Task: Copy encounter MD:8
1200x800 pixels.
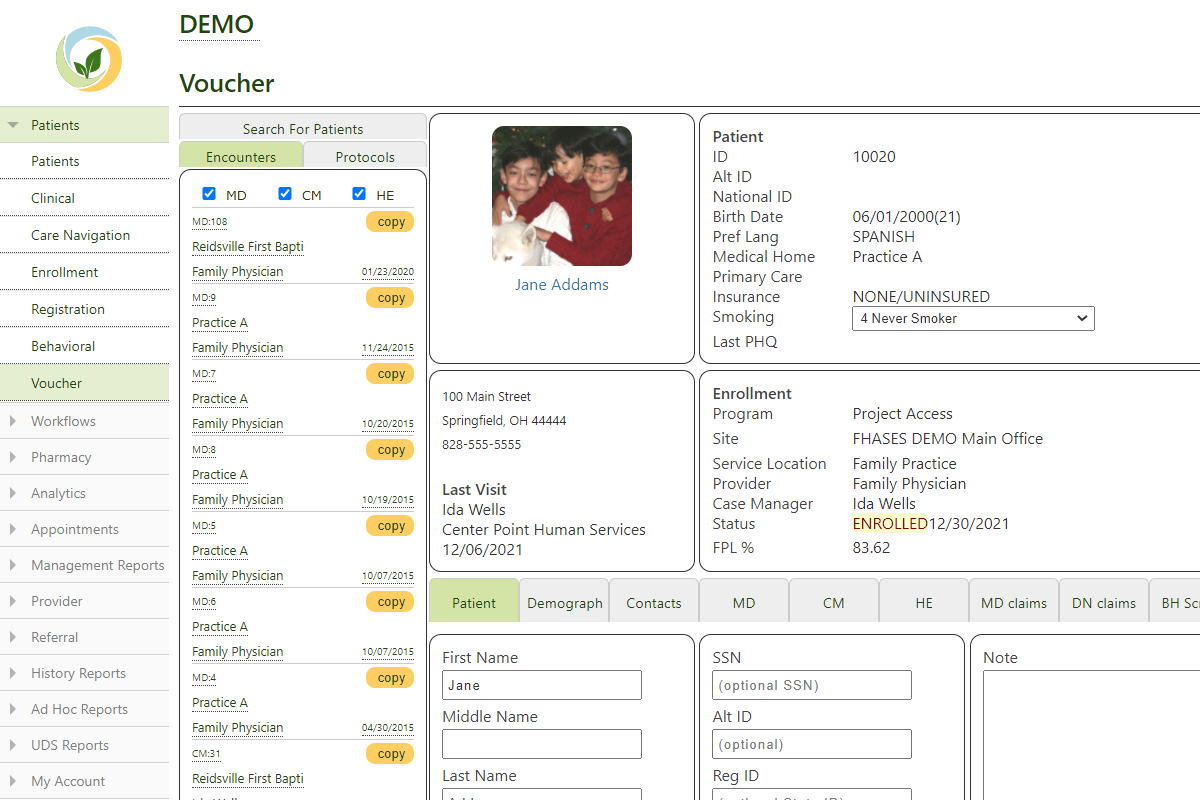Action: [x=390, y=450]
